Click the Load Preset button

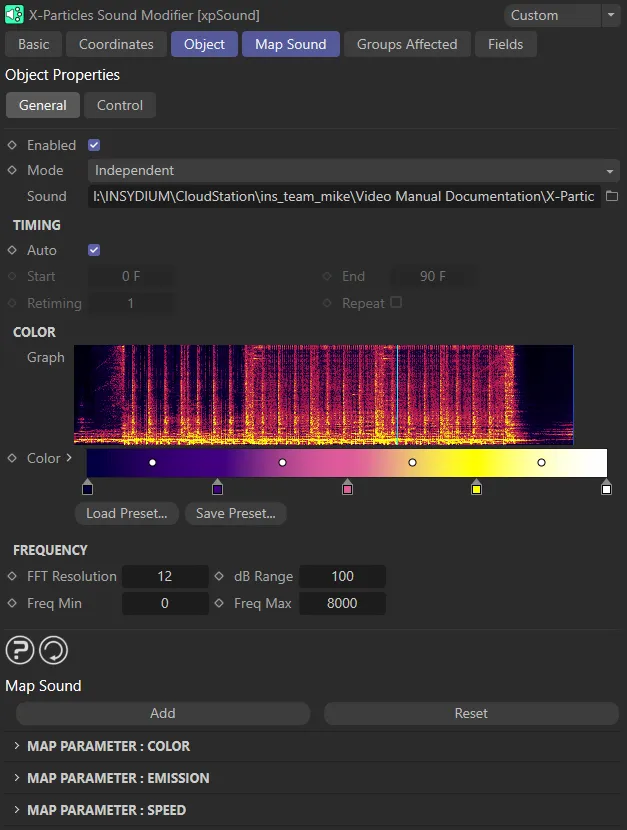(x=127, y=513)
